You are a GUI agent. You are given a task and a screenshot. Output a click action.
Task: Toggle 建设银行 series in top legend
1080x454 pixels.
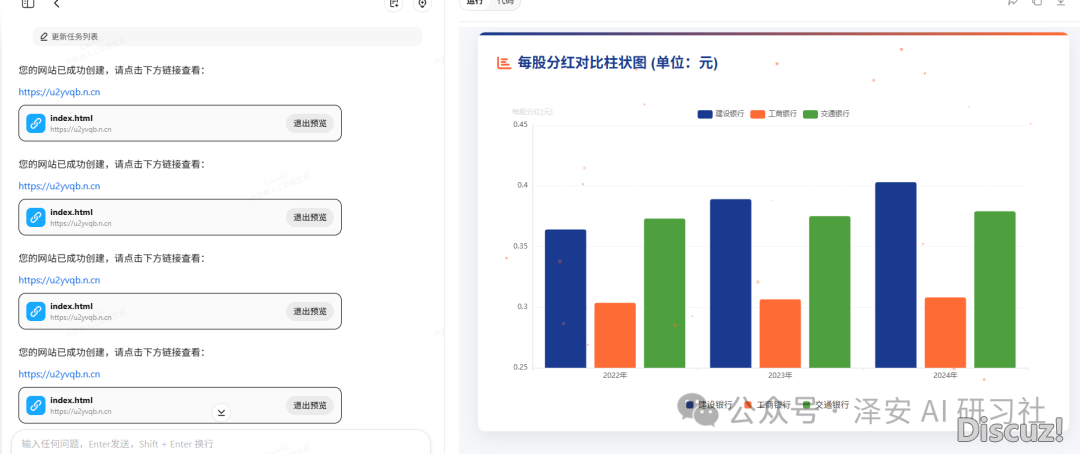720,114
